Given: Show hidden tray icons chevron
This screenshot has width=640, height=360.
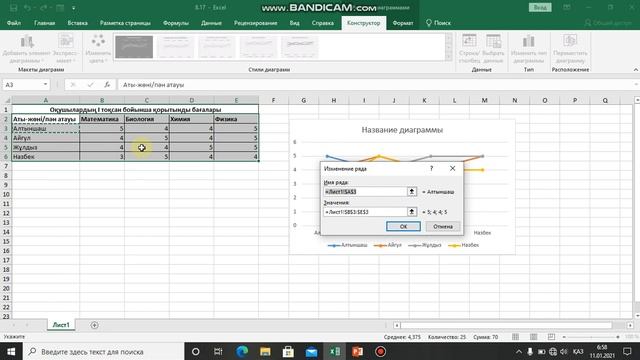Looking at the screenshot, I should [x=519, y=351].
